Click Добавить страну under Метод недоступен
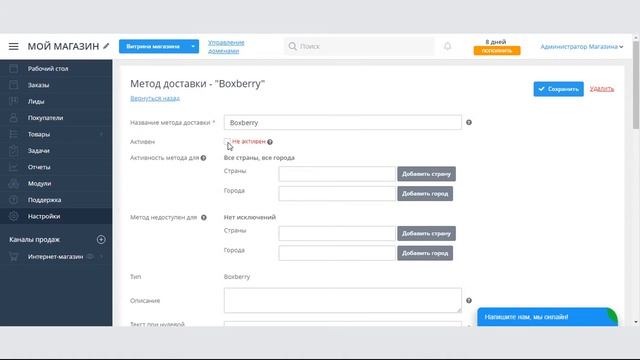Image resolution: width=640 pixels, height=360 pixels. (x=427, y=233)
